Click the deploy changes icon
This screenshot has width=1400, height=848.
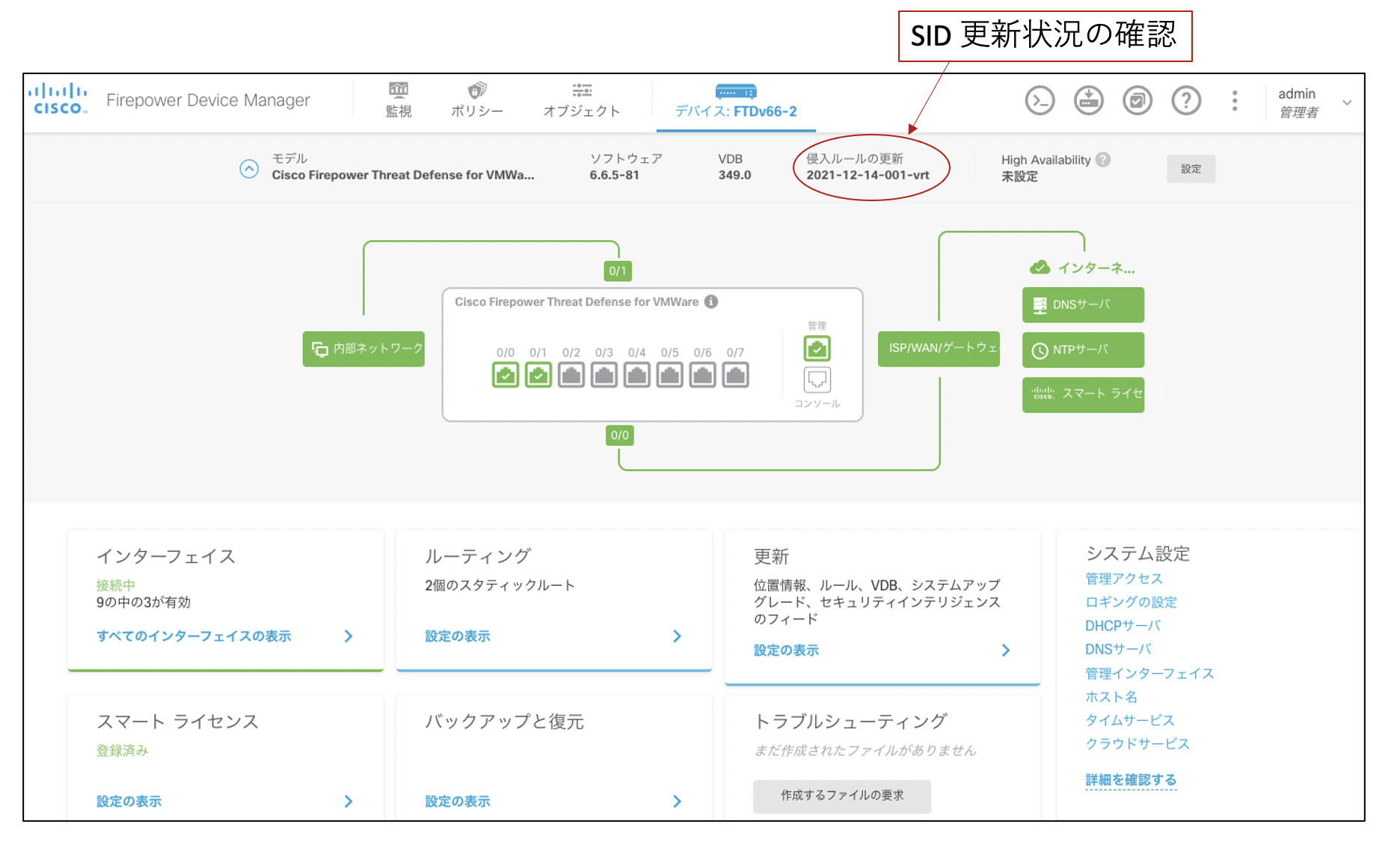point(1088,100)
